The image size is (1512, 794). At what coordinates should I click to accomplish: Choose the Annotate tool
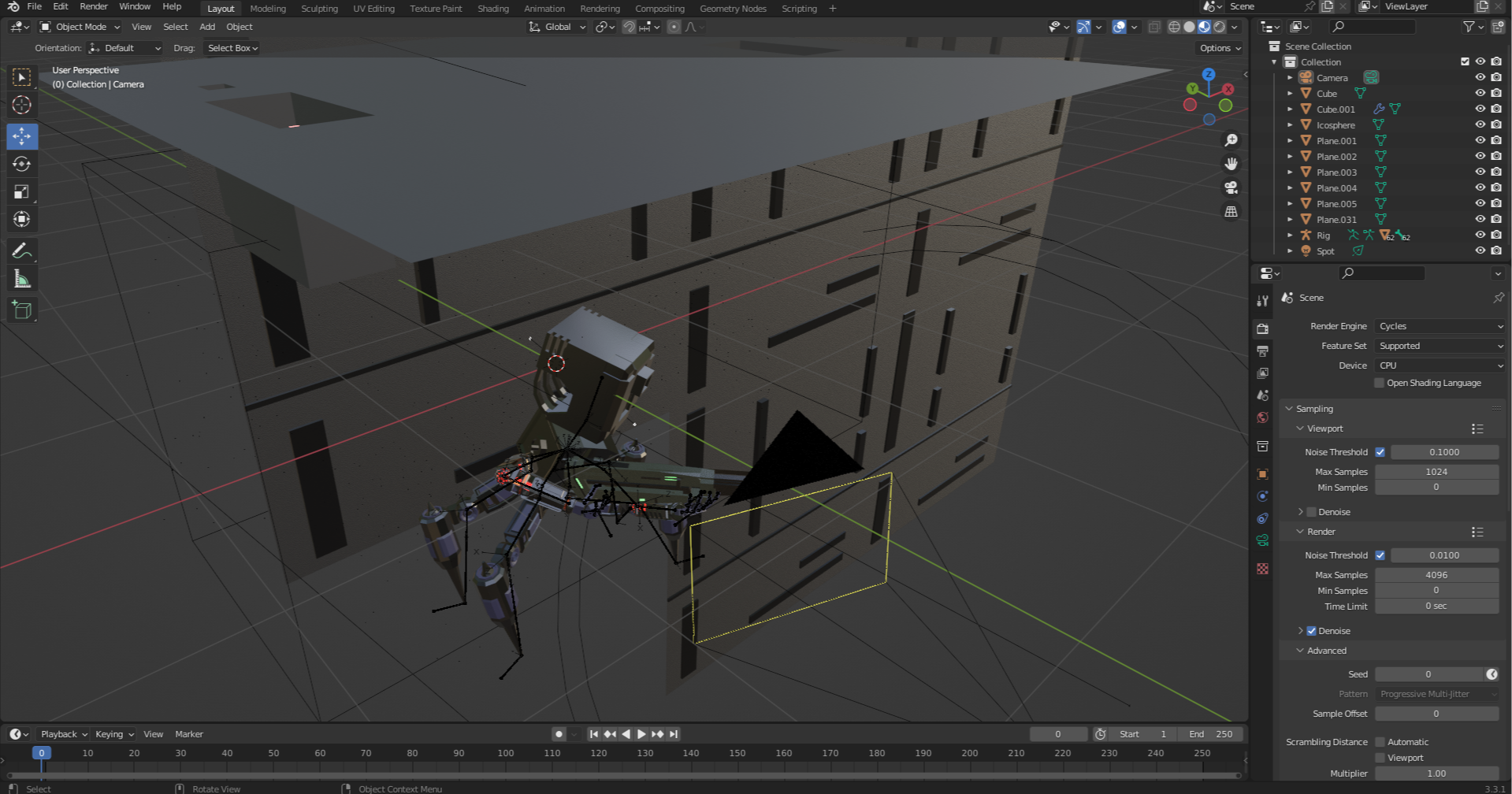(21, 251)
